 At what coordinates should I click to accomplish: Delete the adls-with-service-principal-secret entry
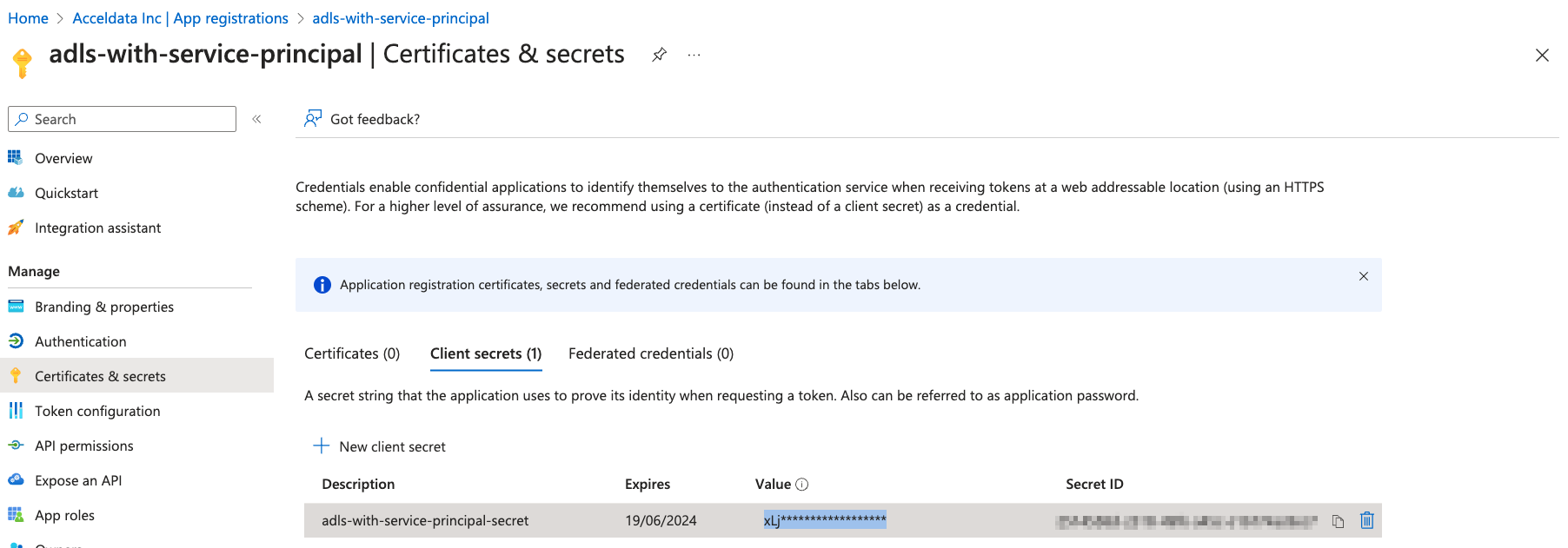[x=1367, y=520]
